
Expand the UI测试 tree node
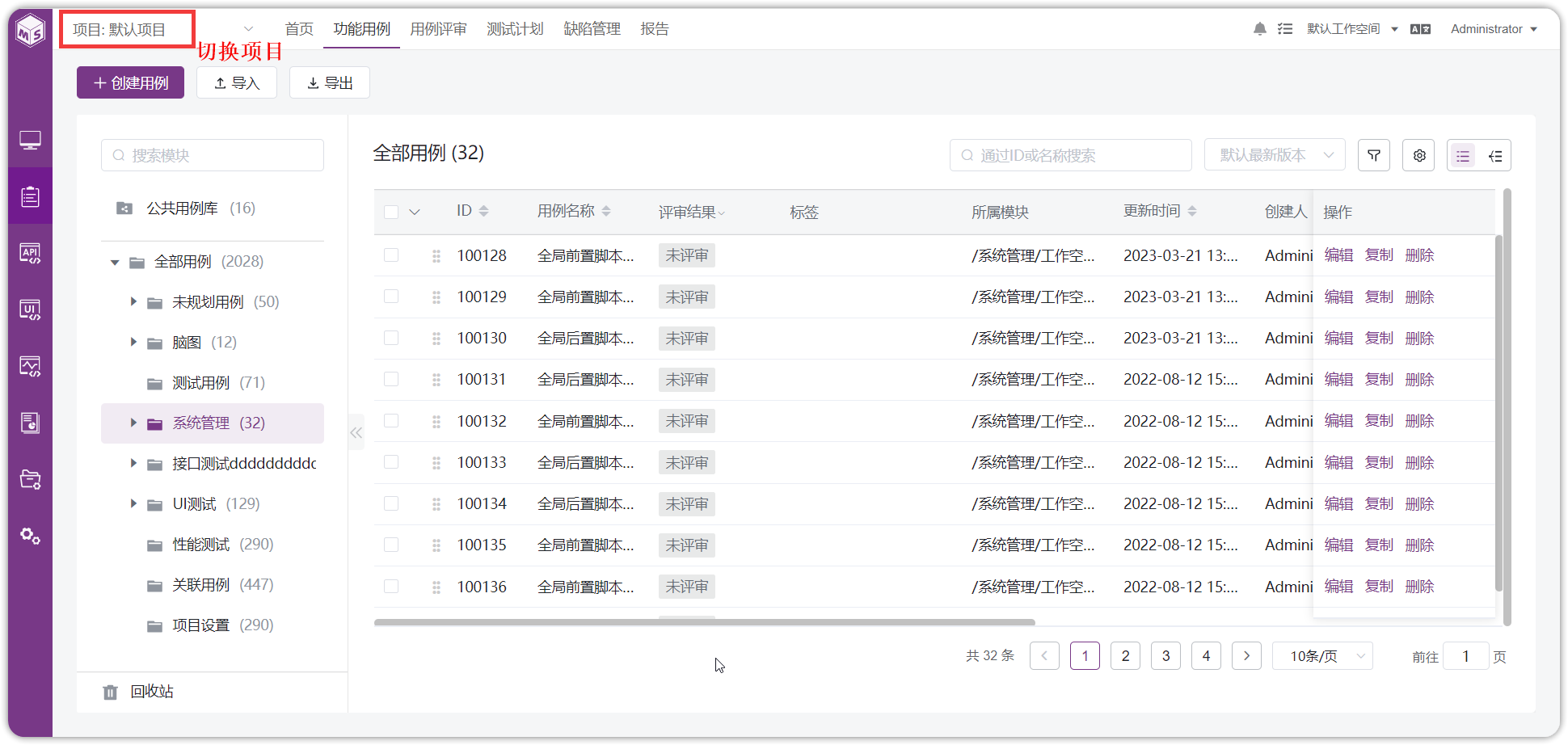[x=133, y=503]
